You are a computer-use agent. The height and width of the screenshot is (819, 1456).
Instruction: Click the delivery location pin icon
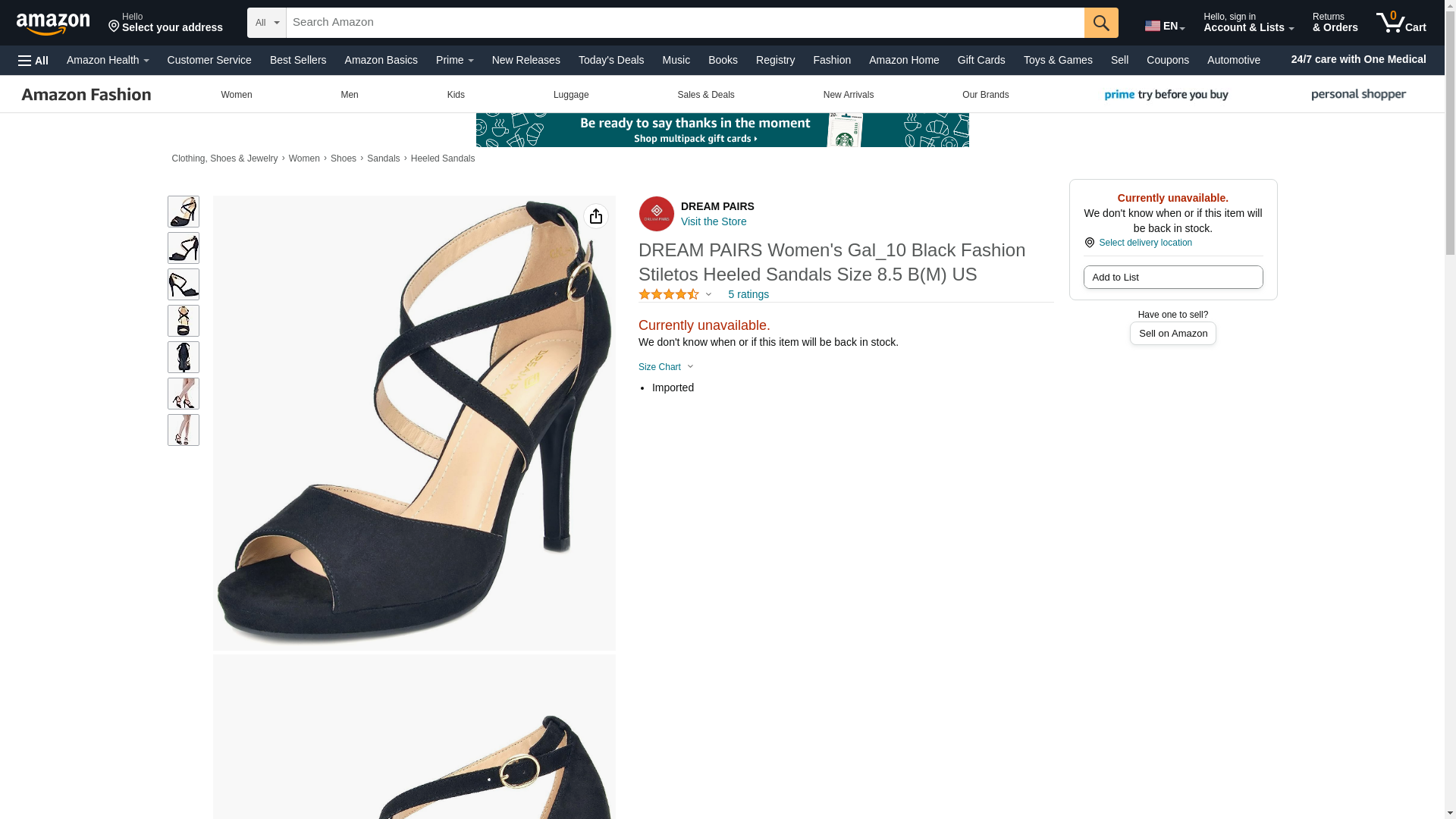click(1089, 243)
